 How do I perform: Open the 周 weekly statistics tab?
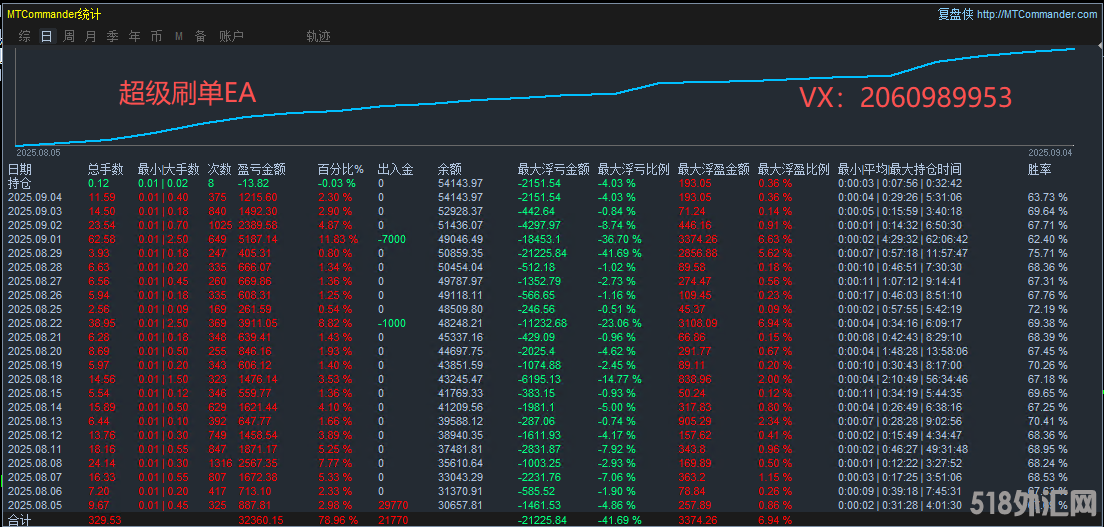point(69,36)
